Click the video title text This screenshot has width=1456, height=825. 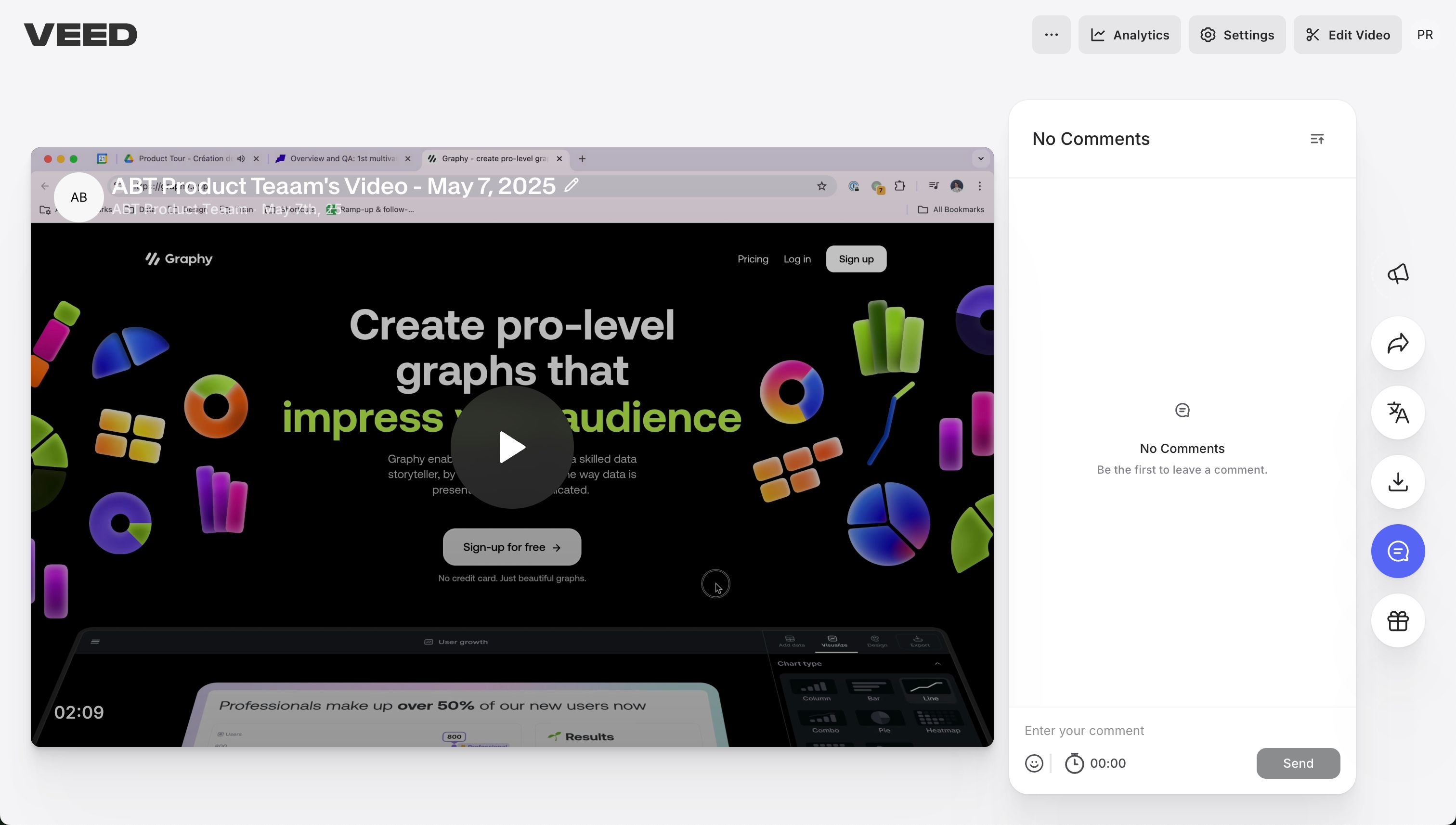[x=333, y=186]
